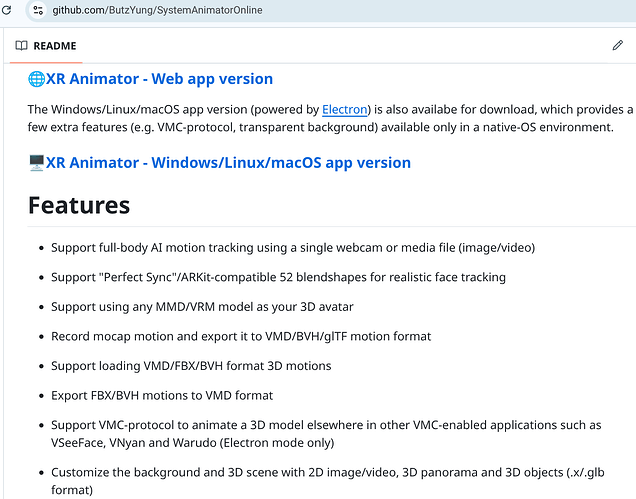Follow the Electron hyperlink
The height and width of the screenshot is (499, 636).
click(346, 109)
